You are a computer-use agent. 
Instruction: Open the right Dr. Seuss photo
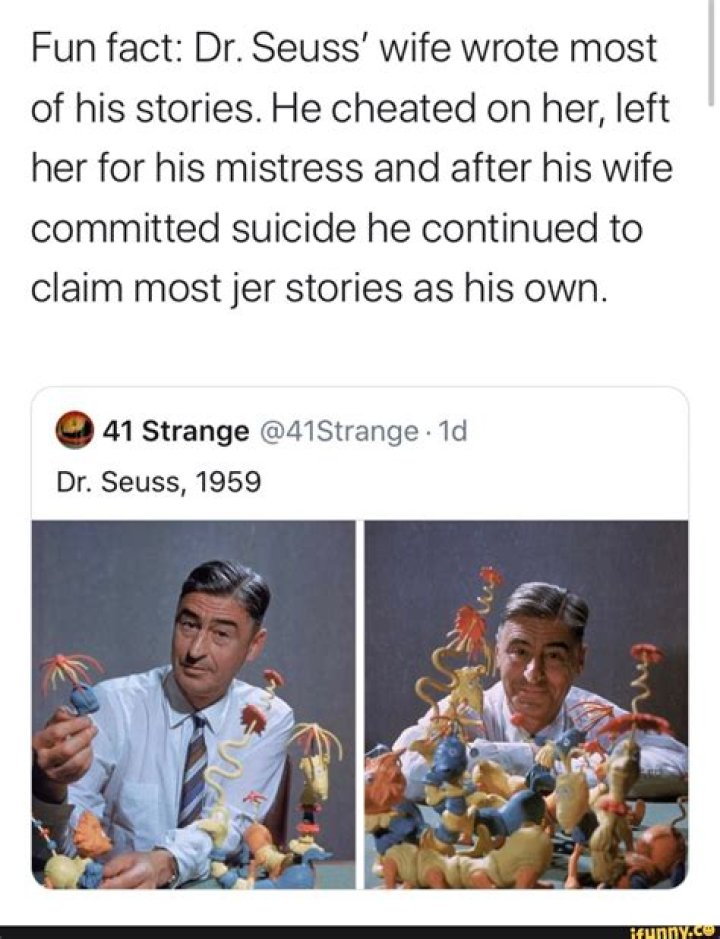(526, 704)
